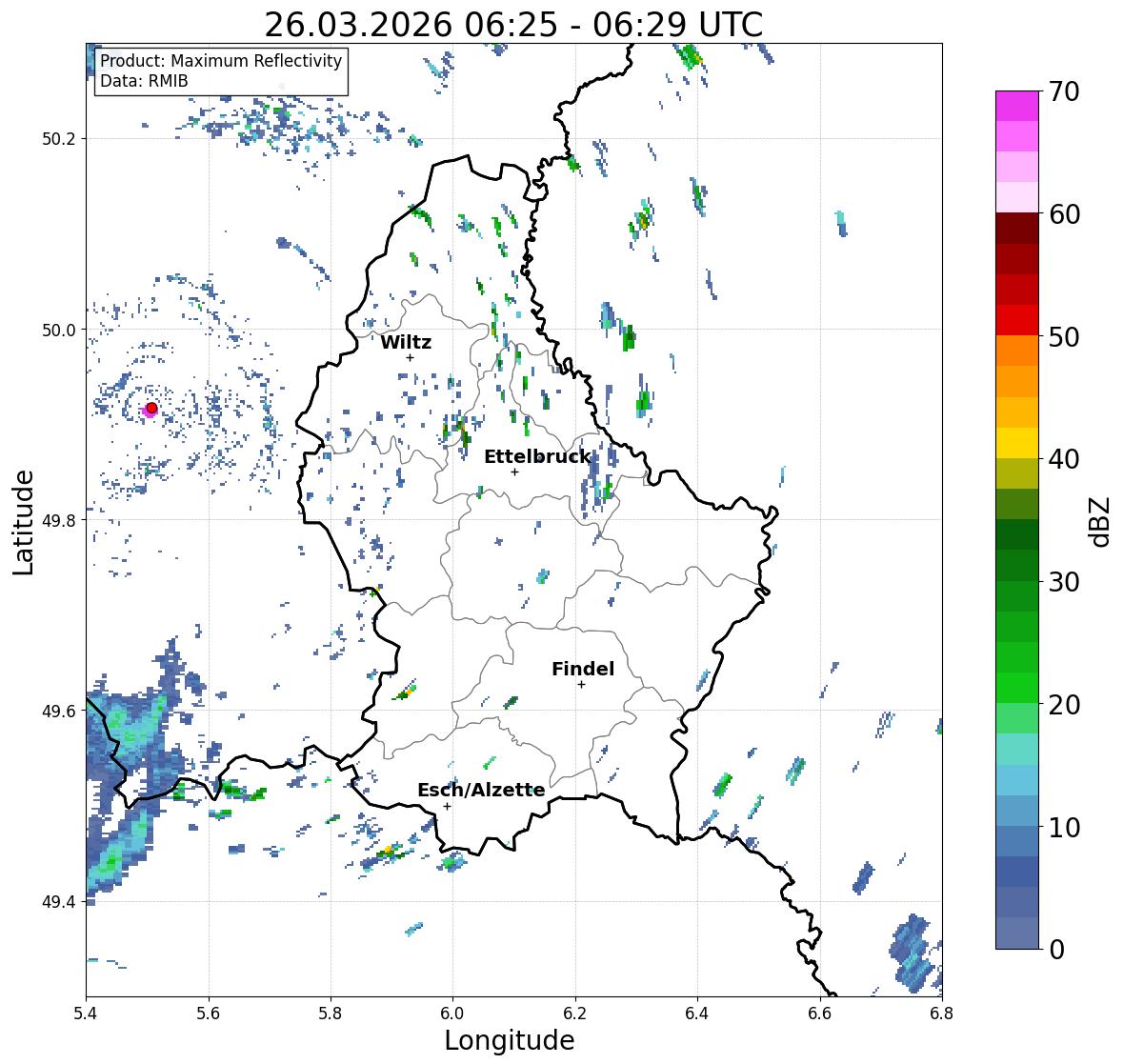The image size is (1123, 1064).
Task: Click the bright red colorbar band near 50
Action: pos(1017,320)
